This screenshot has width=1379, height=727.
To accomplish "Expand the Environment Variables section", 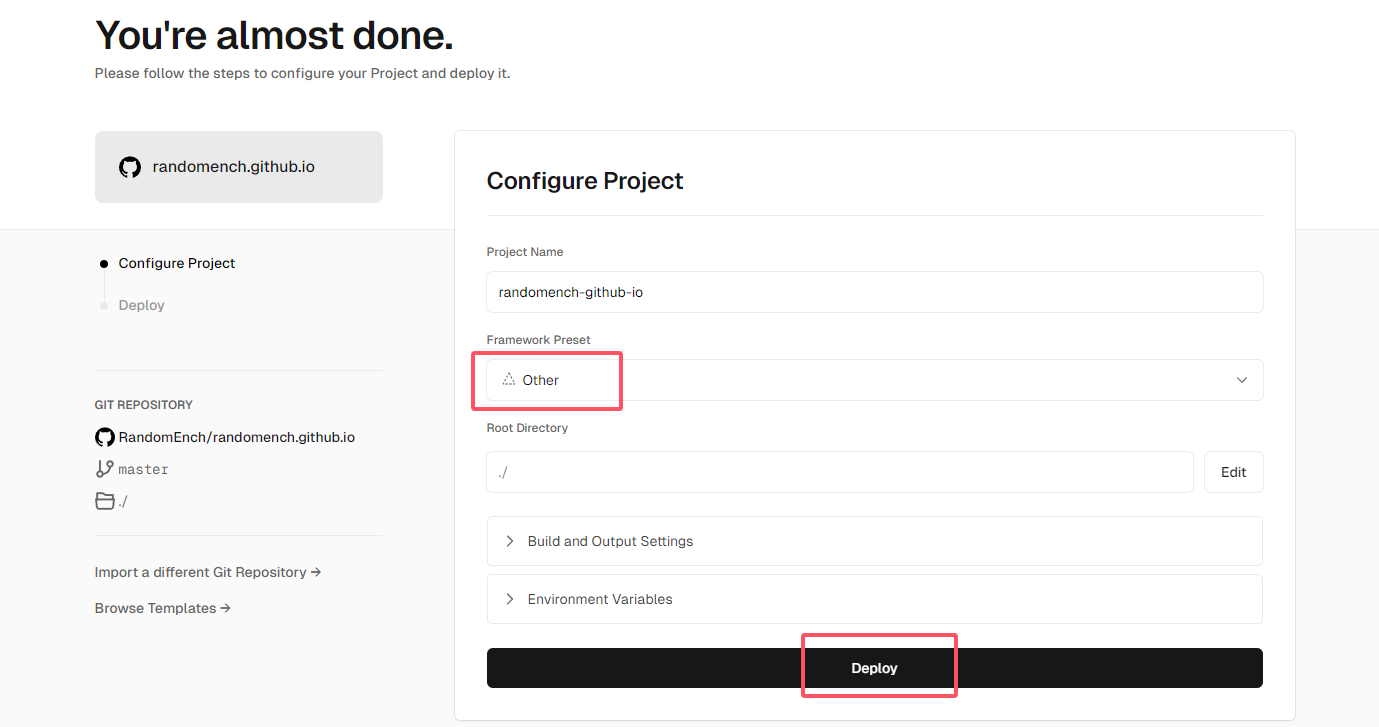I will (600, 599).
